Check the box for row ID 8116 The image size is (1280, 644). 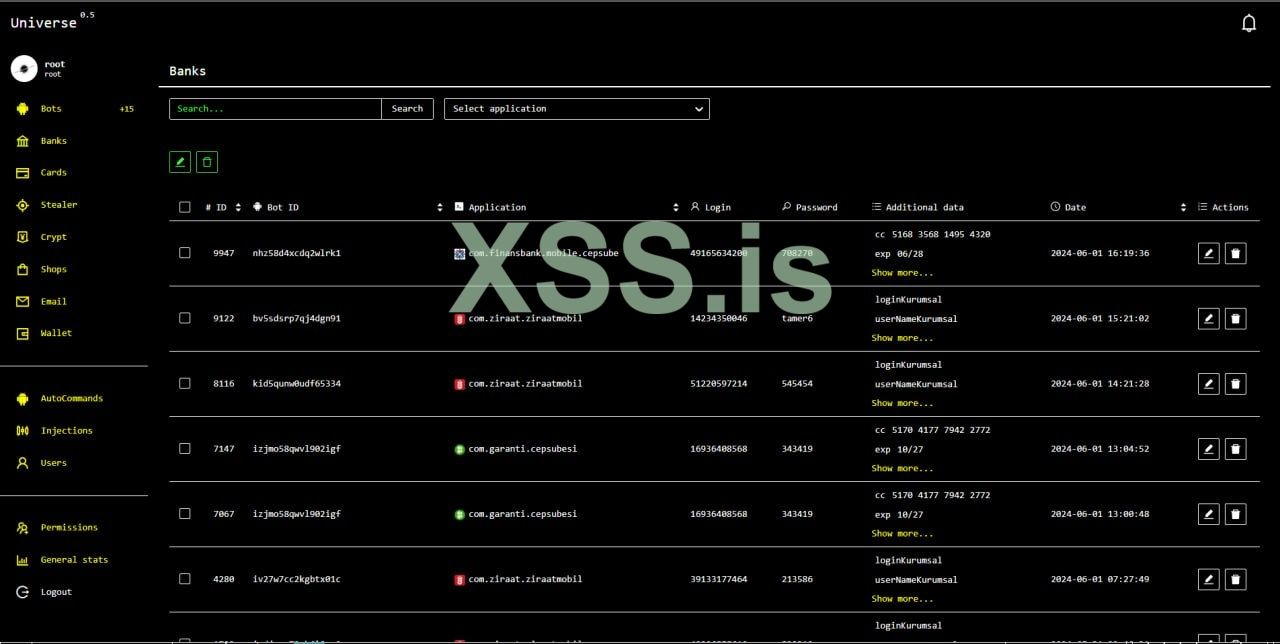coord(184,383)
